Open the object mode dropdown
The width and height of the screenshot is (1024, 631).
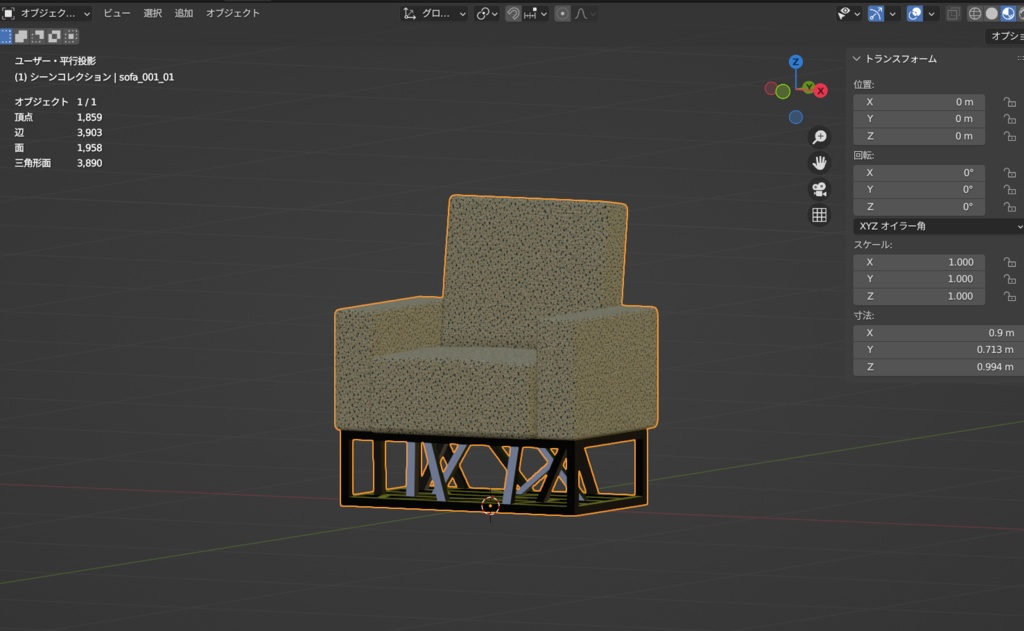click(47, 13)
